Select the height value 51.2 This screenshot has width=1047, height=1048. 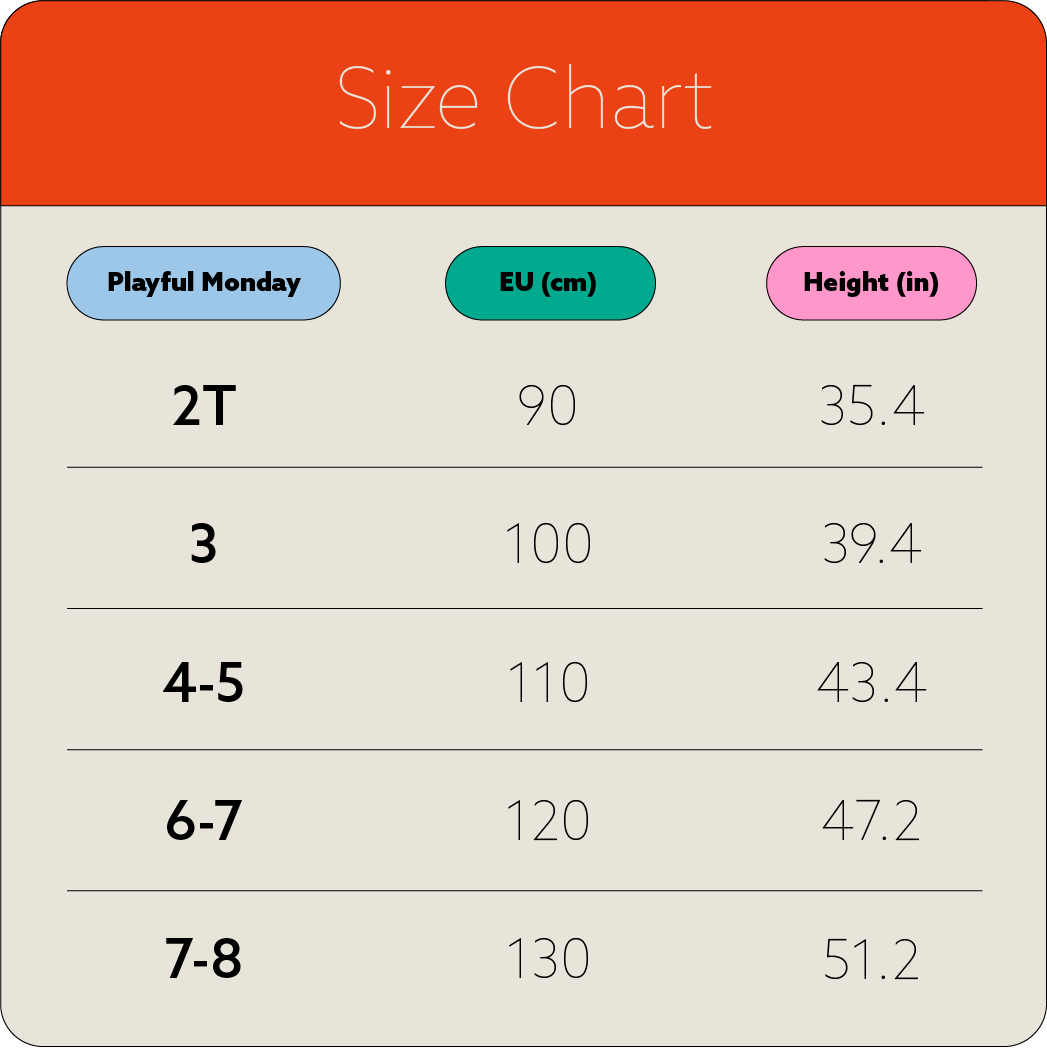[871, 959]
